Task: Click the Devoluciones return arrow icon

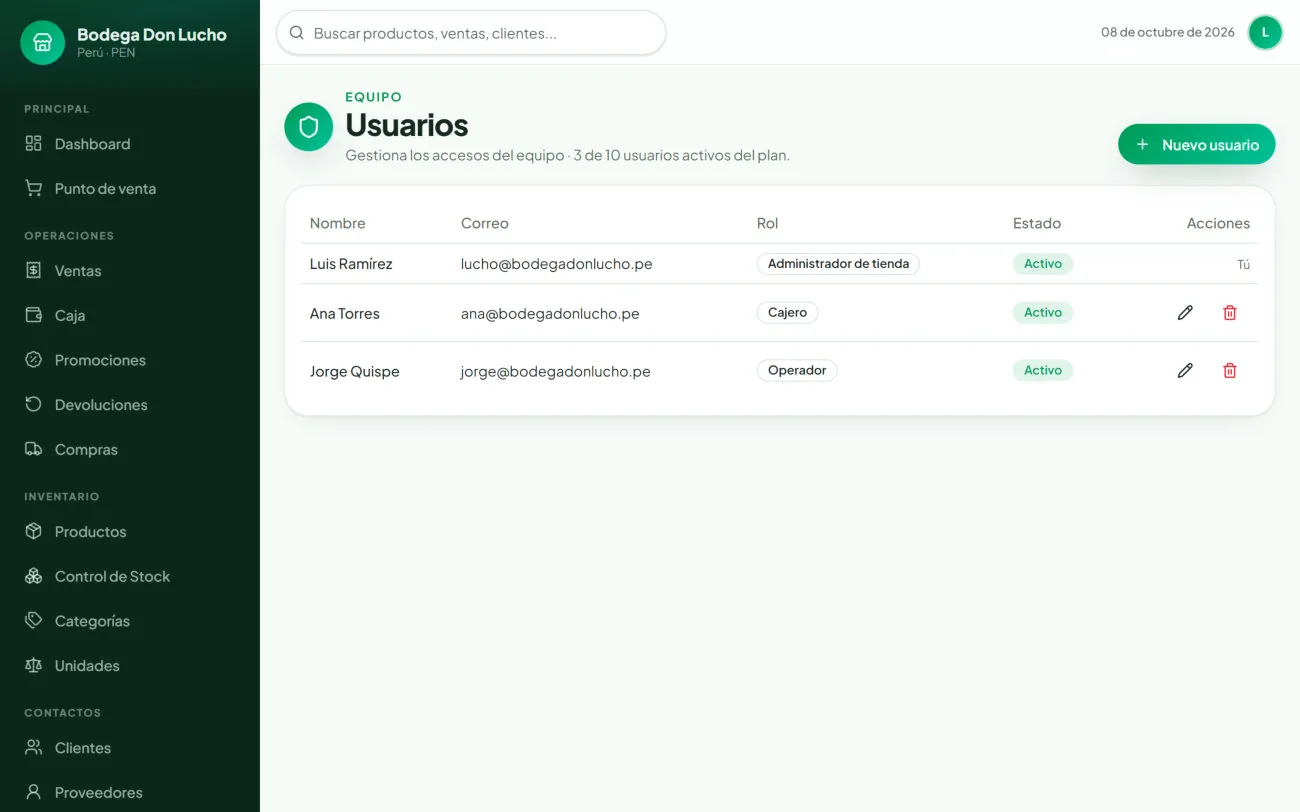Action: (33, 404)
